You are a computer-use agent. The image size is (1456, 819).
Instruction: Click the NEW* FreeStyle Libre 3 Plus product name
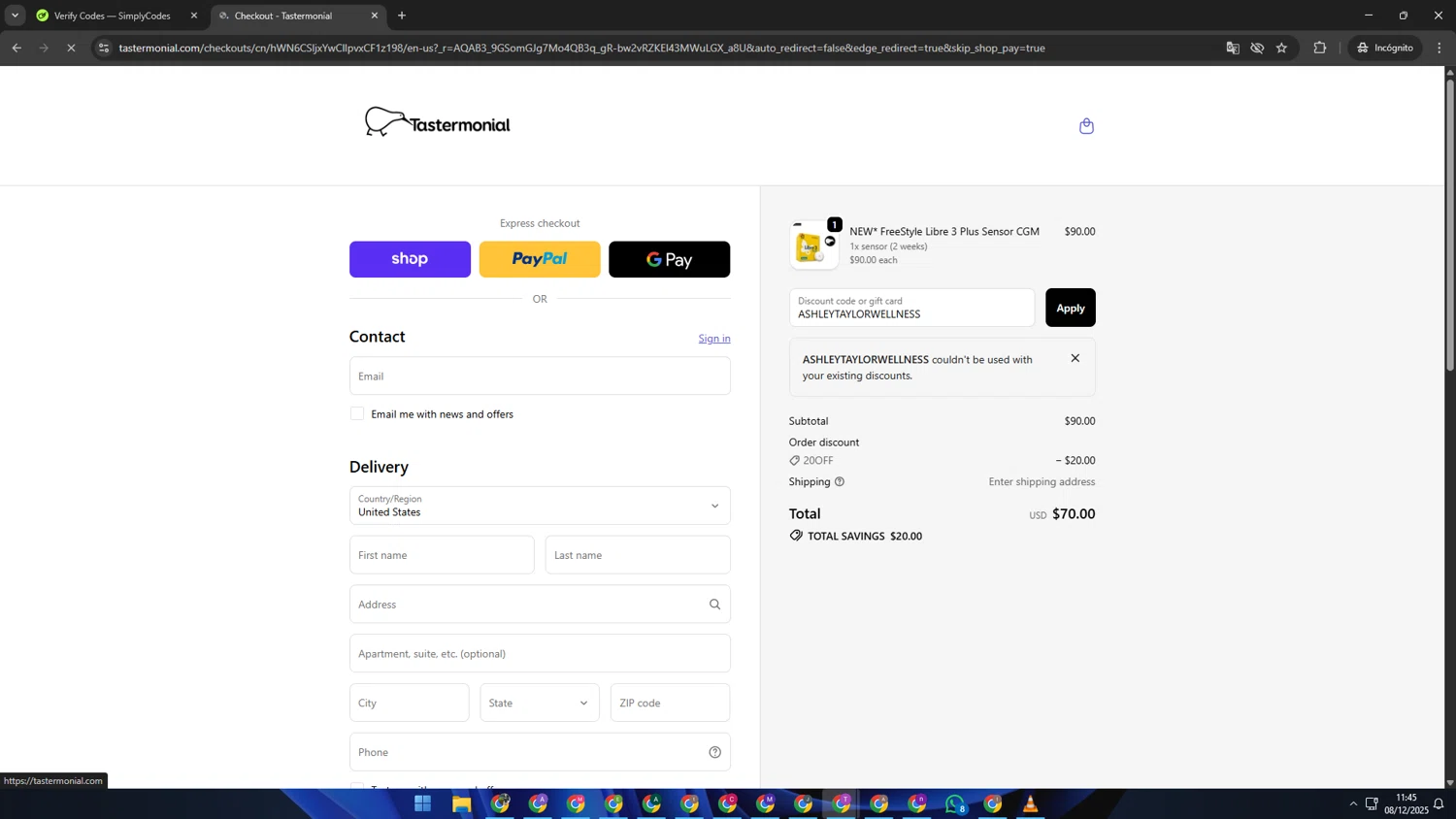point(944,231)
